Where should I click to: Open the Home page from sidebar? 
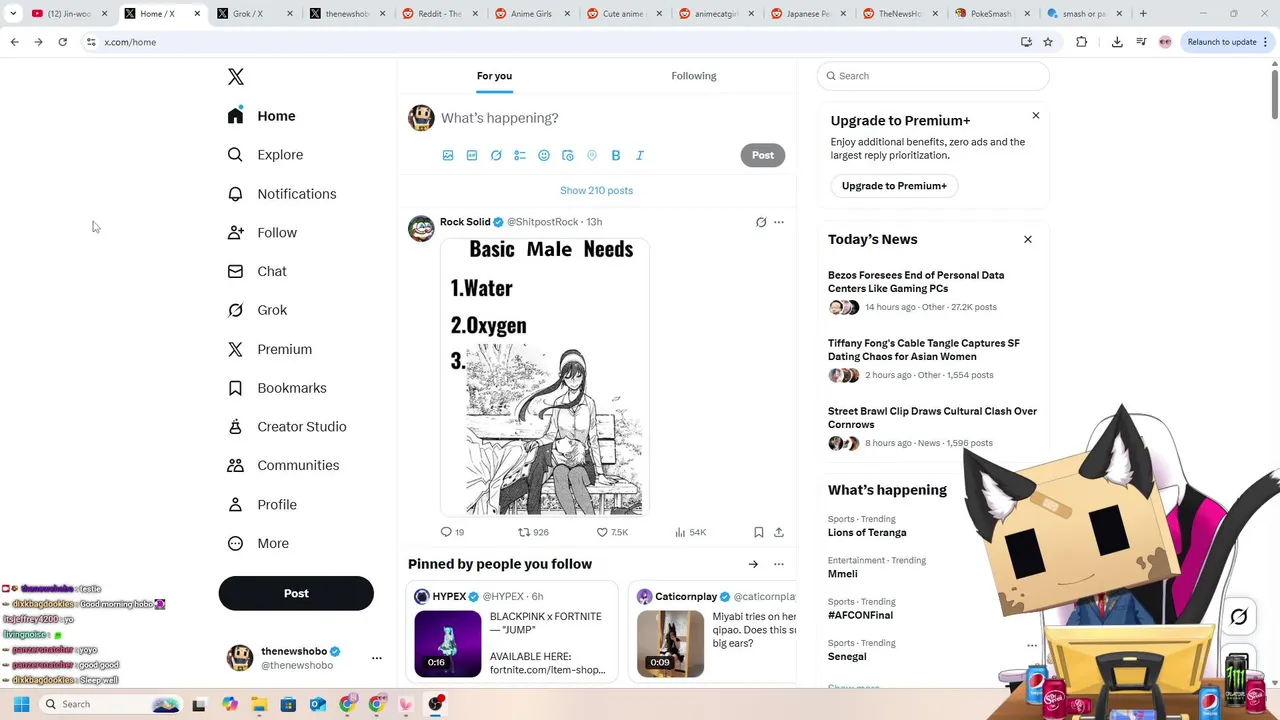point(261,116)
